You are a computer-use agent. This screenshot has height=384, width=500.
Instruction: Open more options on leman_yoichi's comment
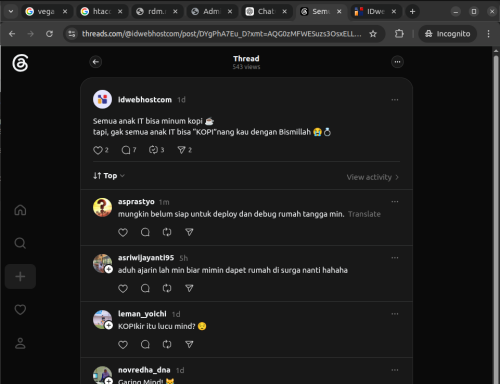point(395,314)
